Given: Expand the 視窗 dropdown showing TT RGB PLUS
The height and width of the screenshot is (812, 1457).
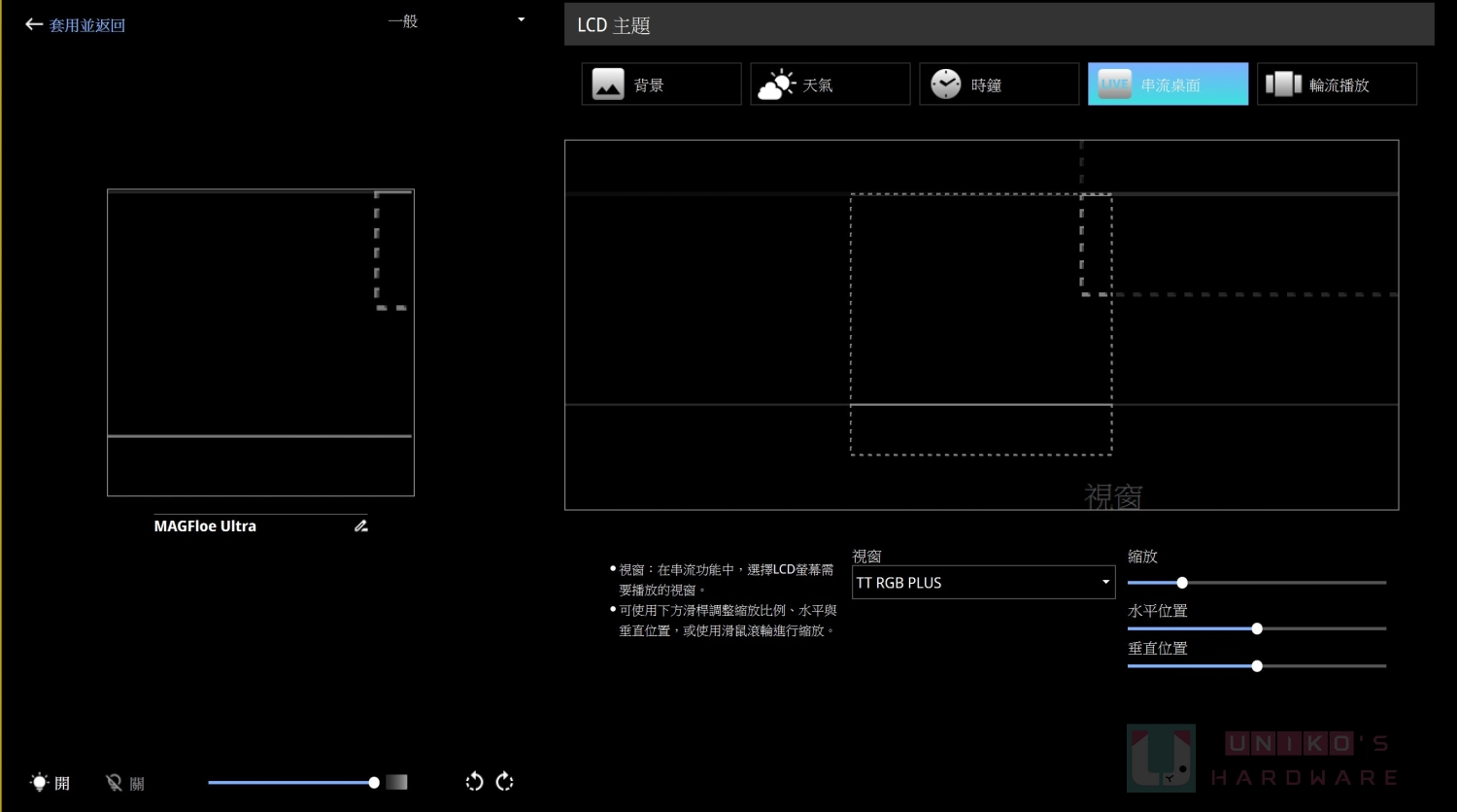Looking at the screenshot, I should [x=1105, y=583].
